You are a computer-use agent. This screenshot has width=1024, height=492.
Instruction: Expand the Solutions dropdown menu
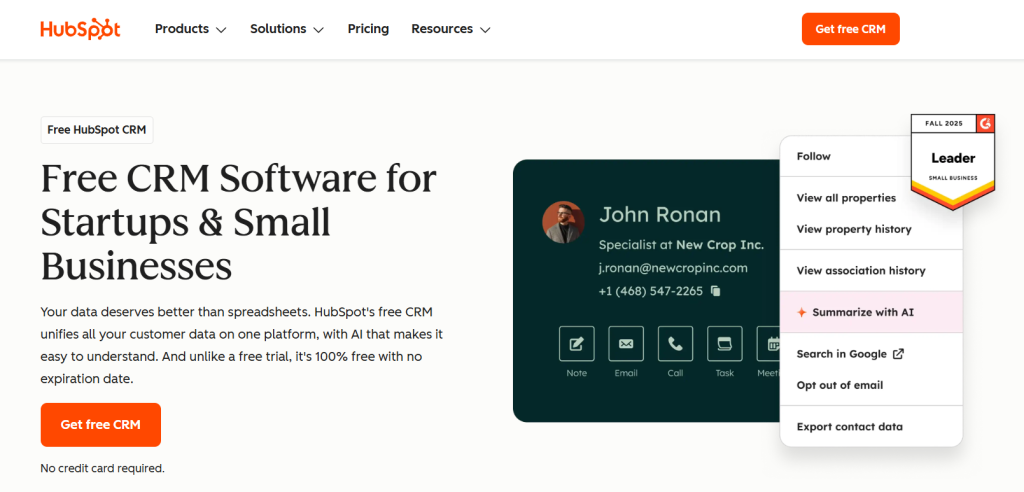click(287, 29)
